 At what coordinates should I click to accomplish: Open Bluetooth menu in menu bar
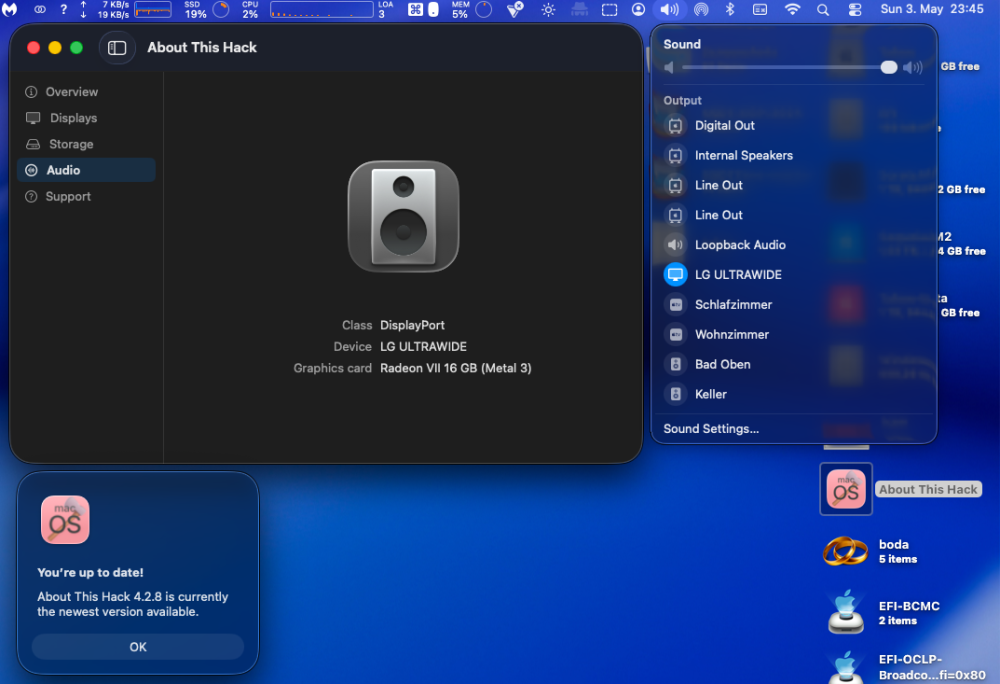pyautogui.click(x=730, y=10)
